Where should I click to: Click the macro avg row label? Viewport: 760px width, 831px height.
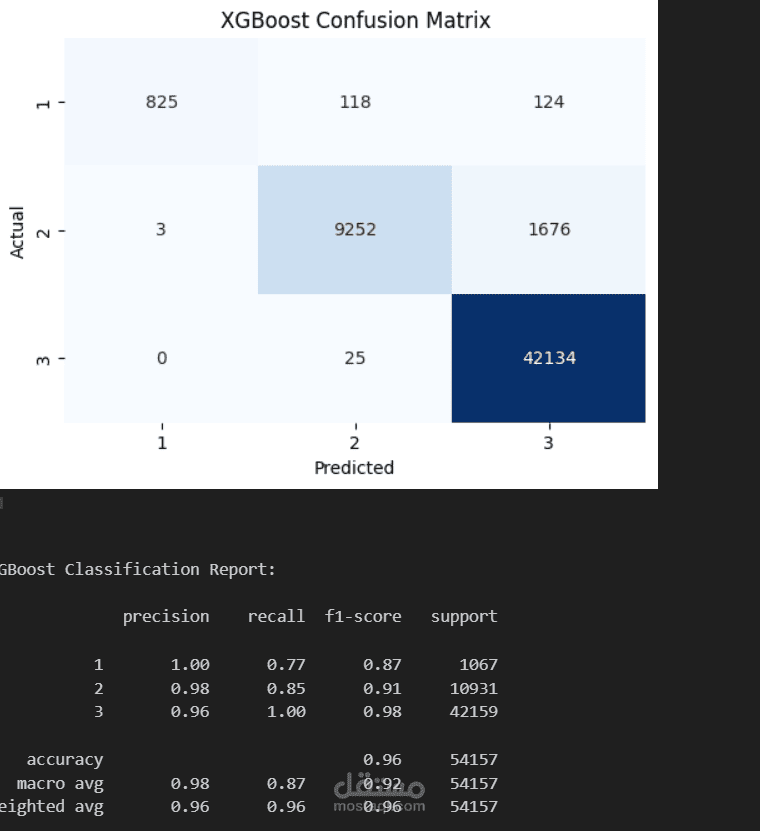coord(60,783)
